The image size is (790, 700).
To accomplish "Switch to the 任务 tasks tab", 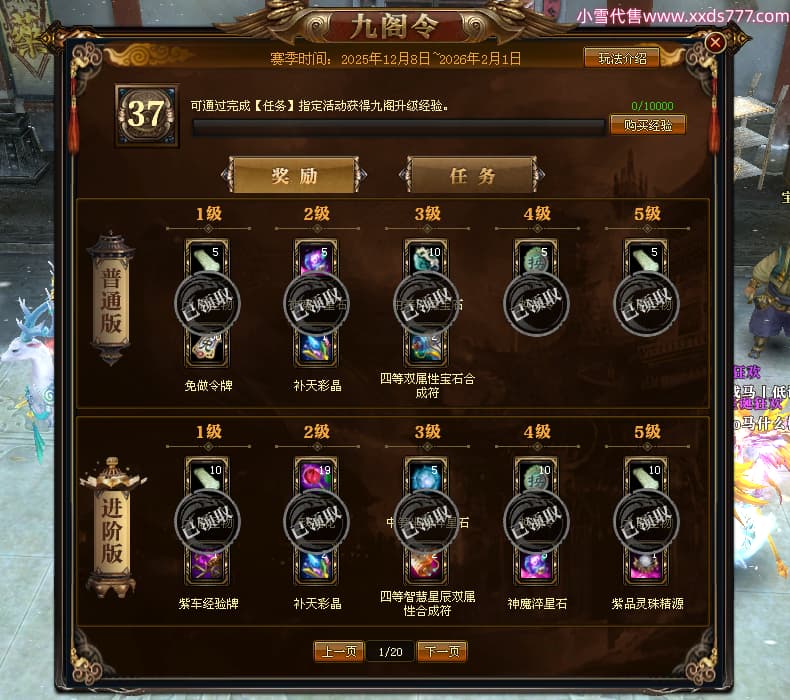I will tap(472, 175).
